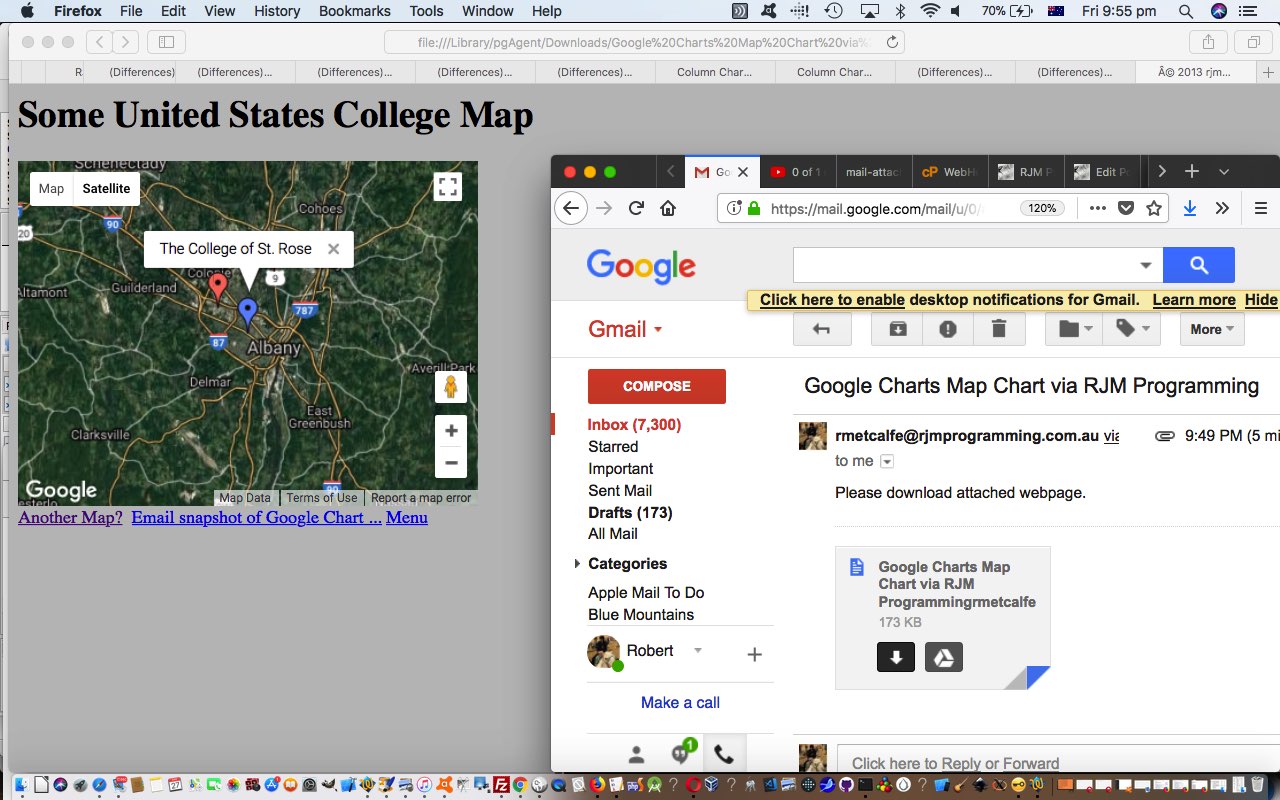
Task: Open the Sent Mail folder
Action: 620,491
